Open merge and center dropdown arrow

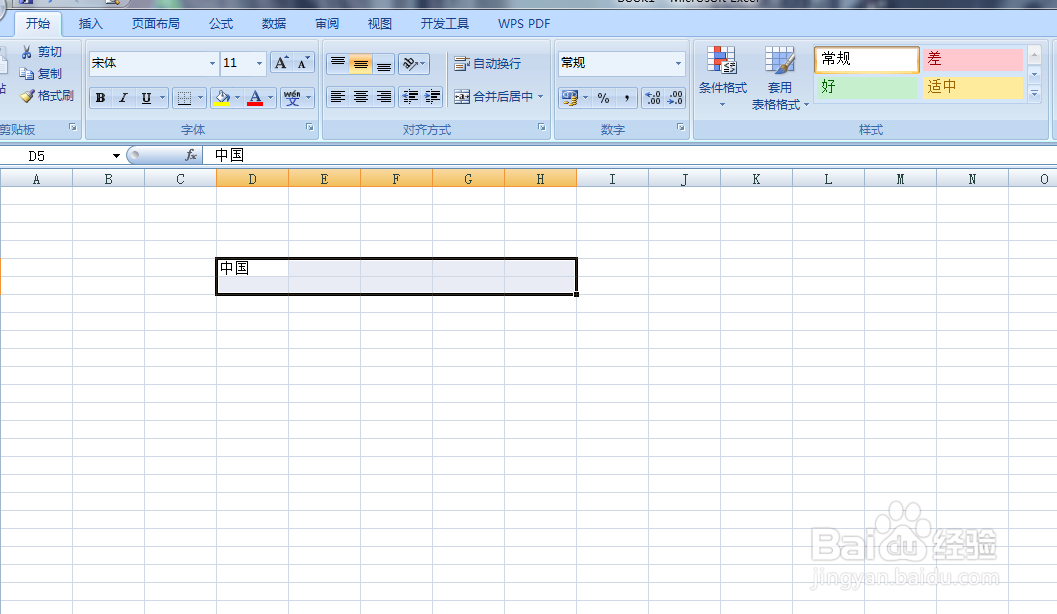541,97
